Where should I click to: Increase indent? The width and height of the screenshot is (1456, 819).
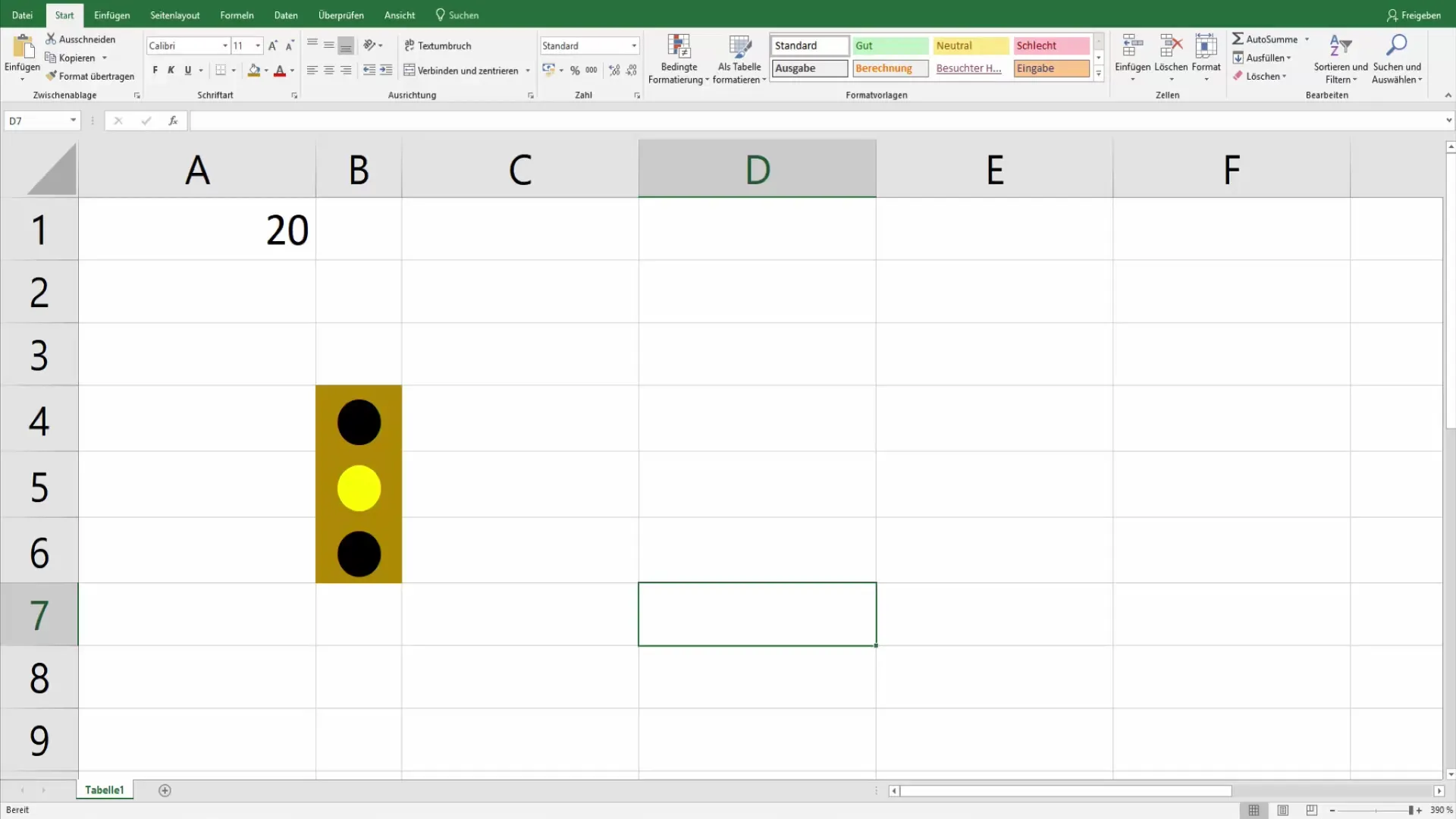click(x=386, y=70)
